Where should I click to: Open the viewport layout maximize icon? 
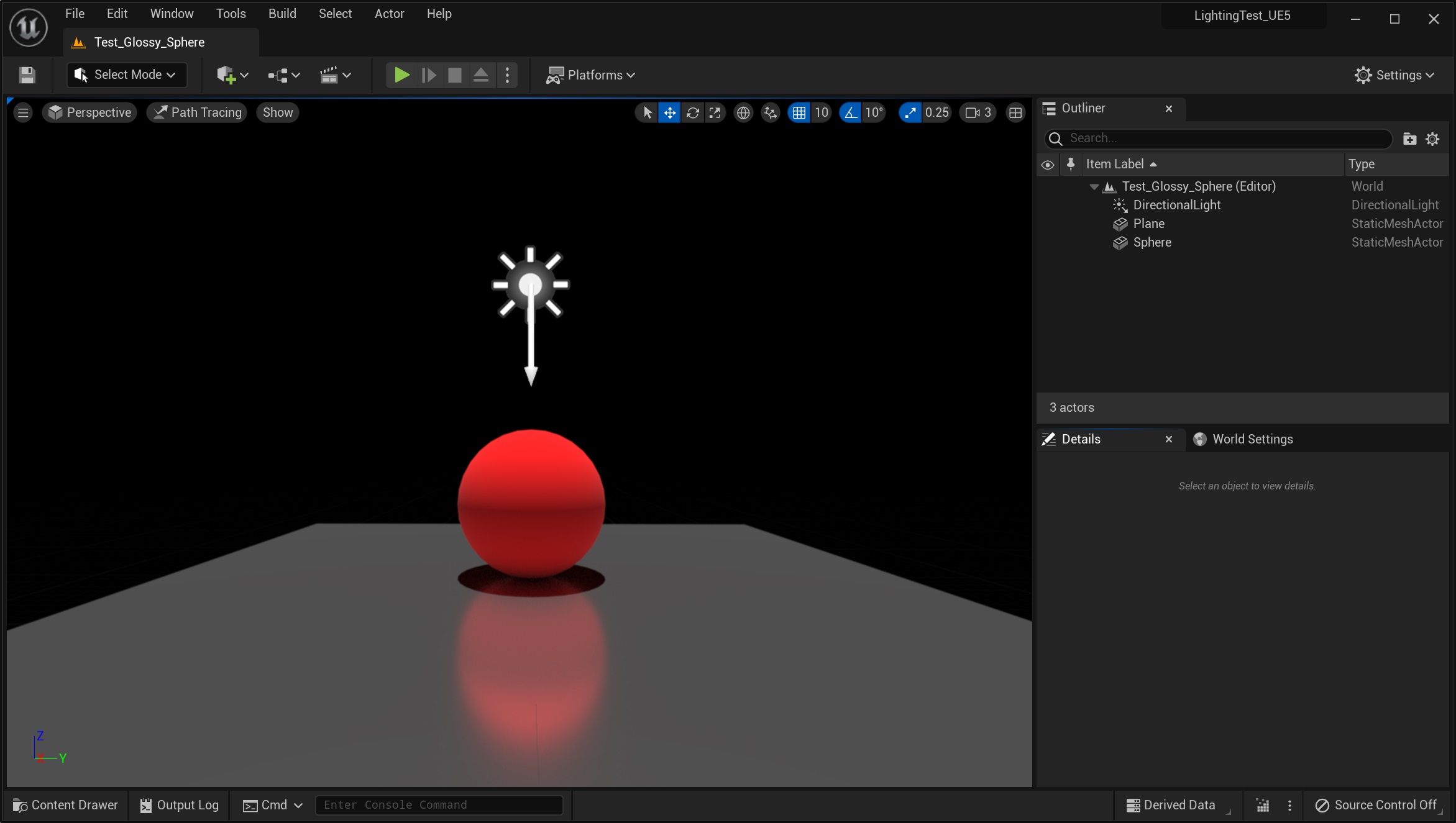click(x=1015, y=112)
